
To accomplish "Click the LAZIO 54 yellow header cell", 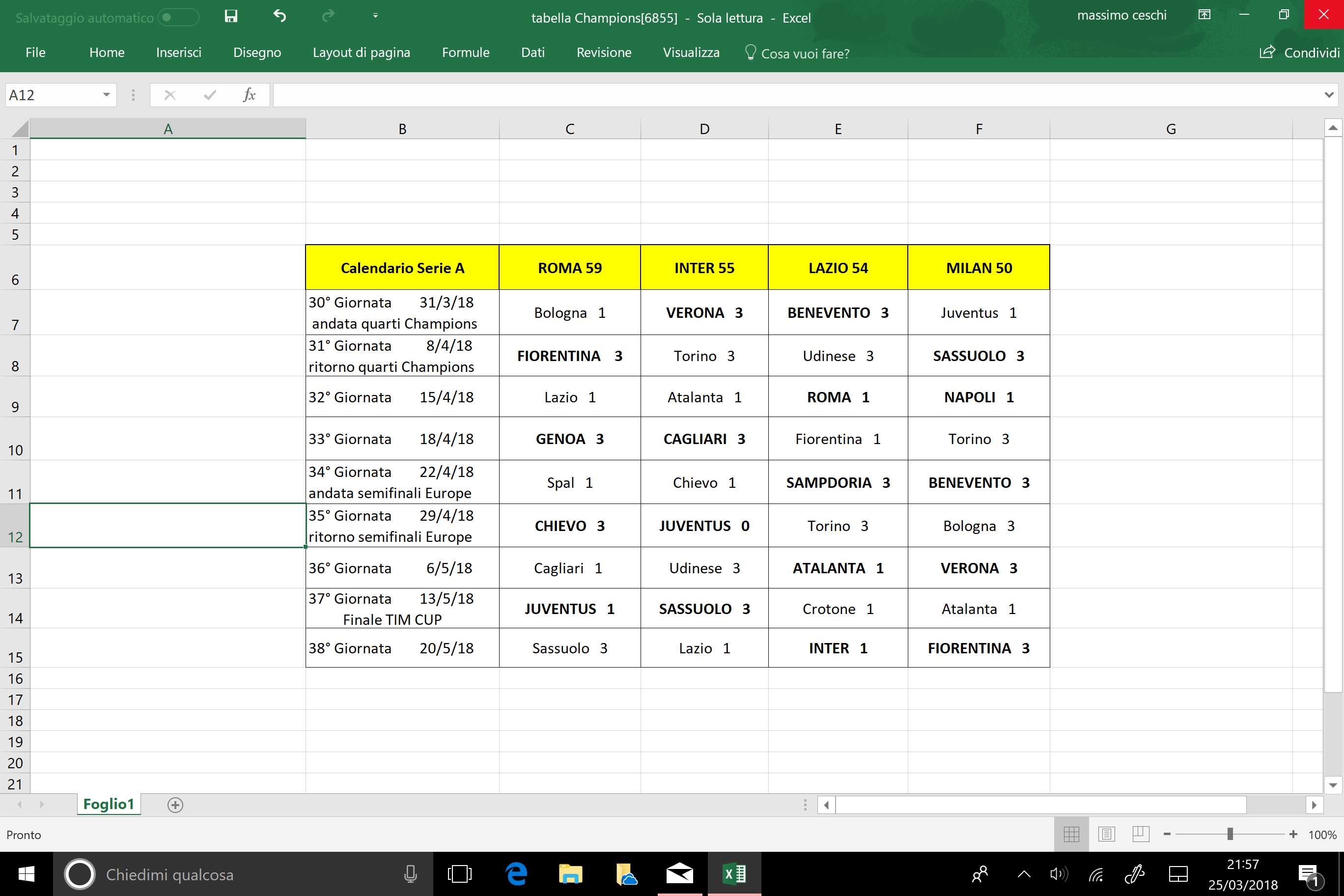I will [838, 267].
